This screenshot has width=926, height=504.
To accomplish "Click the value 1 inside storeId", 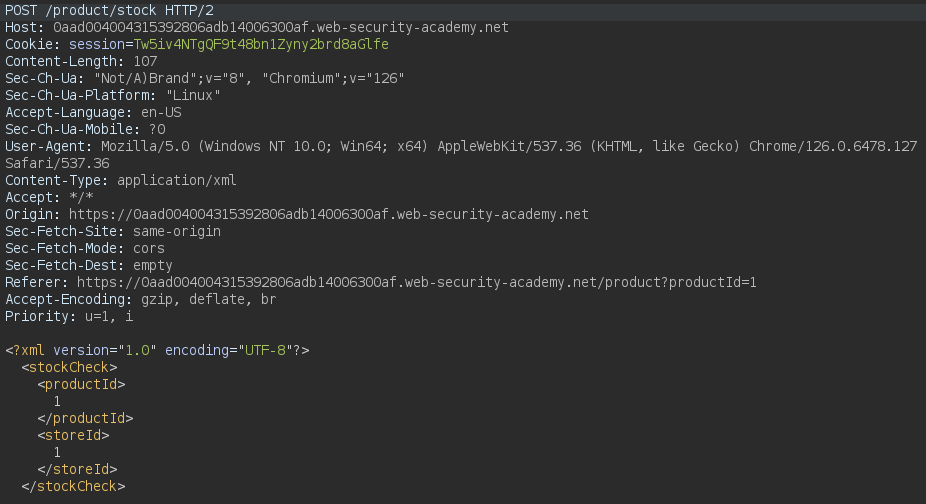I will pyautogui.click(x=57, y=453).
